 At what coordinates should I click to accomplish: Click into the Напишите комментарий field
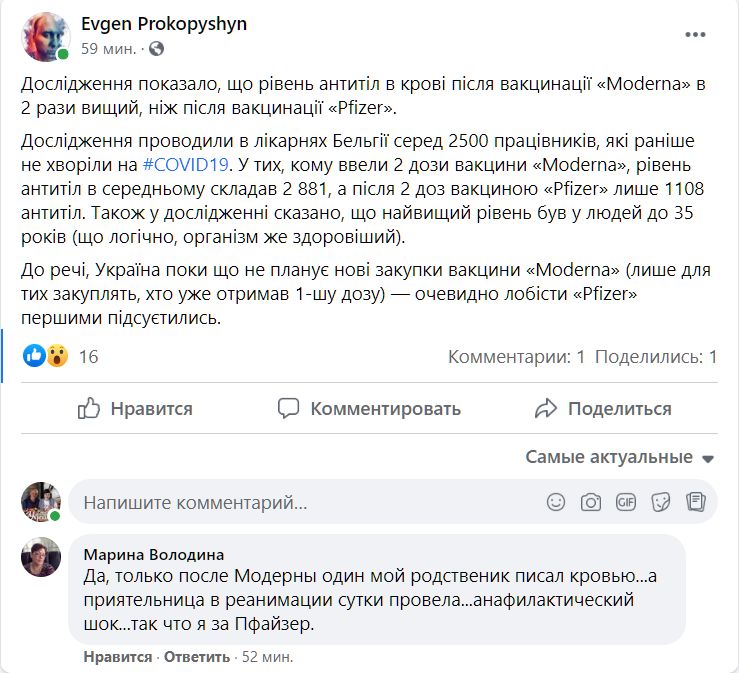tap(300, 502)
